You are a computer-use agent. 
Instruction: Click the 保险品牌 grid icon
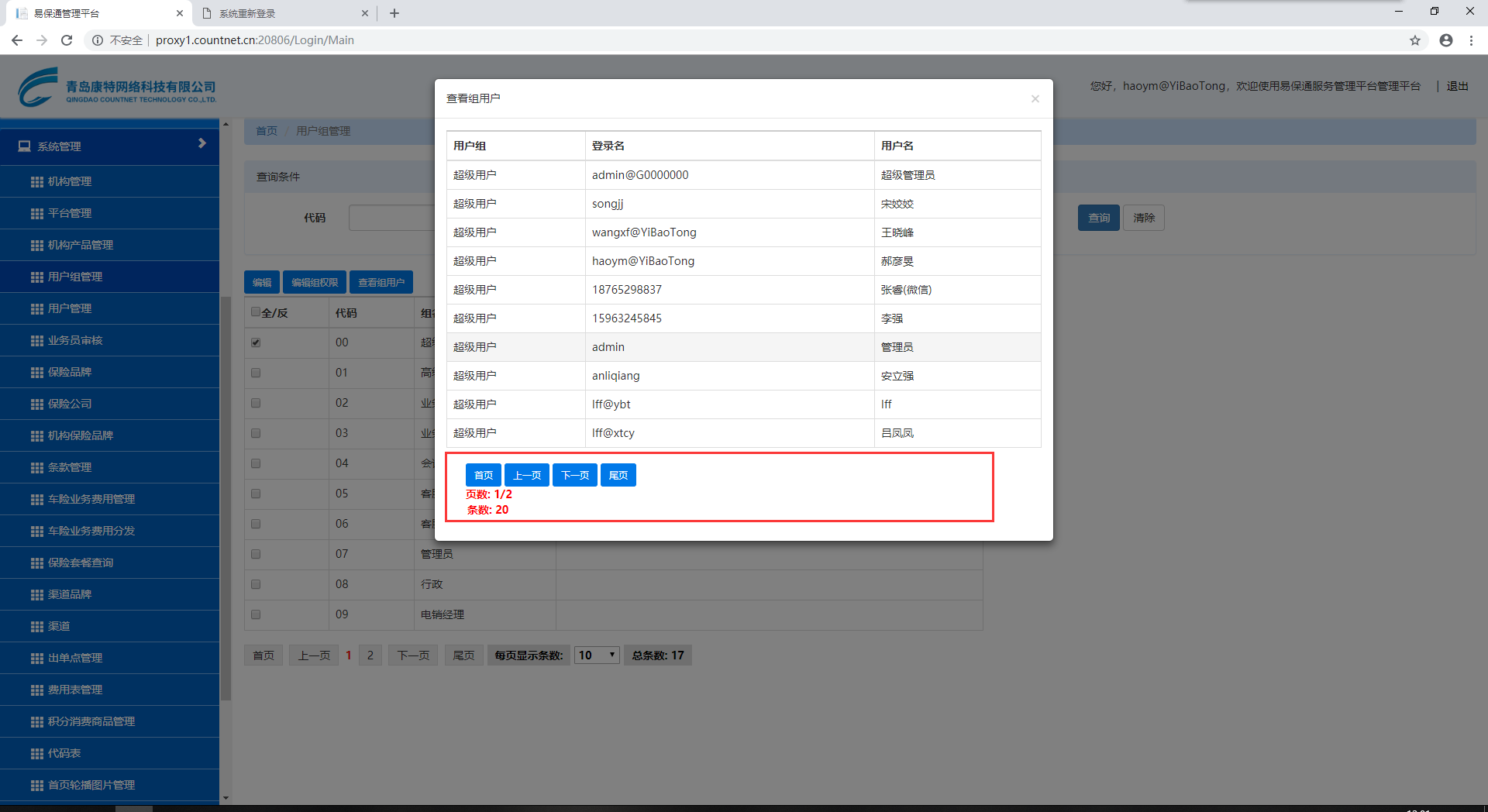[x=36, y=373]
